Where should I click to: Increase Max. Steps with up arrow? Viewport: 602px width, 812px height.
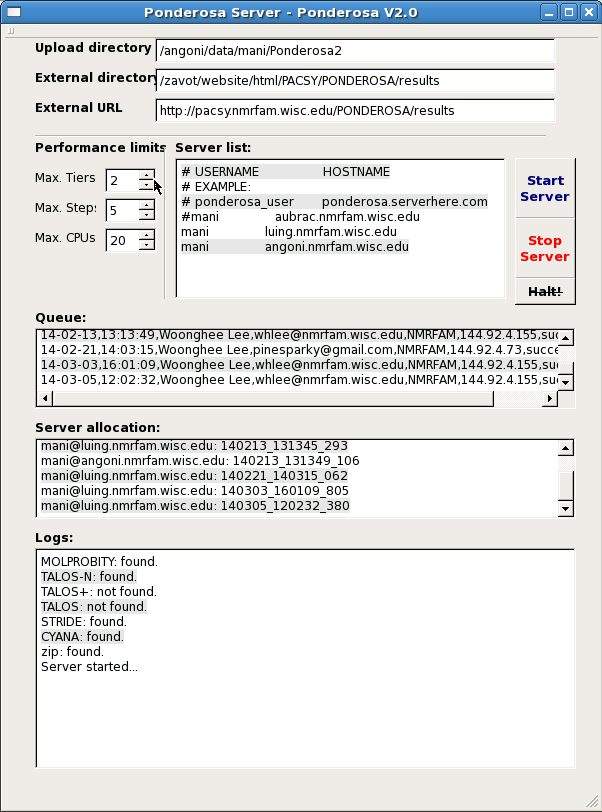pyautogui.click(x=147, y=206)
